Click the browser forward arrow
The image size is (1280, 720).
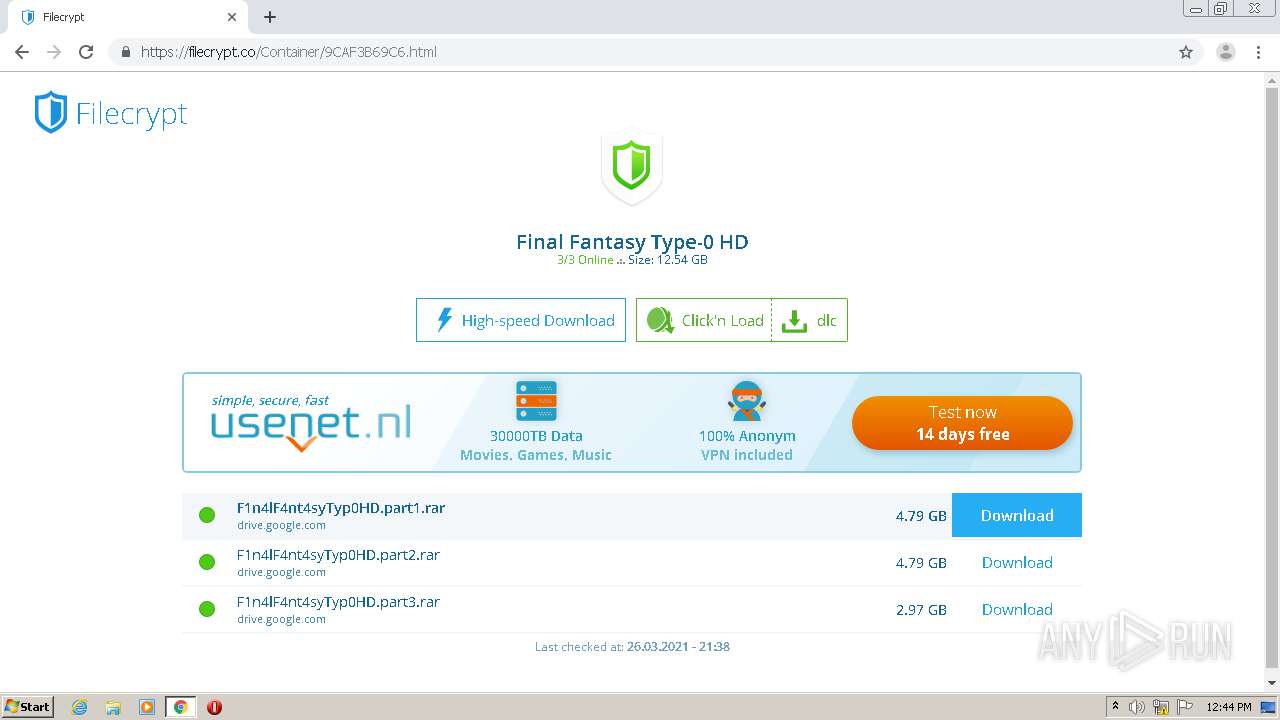(x=54, y=52)
